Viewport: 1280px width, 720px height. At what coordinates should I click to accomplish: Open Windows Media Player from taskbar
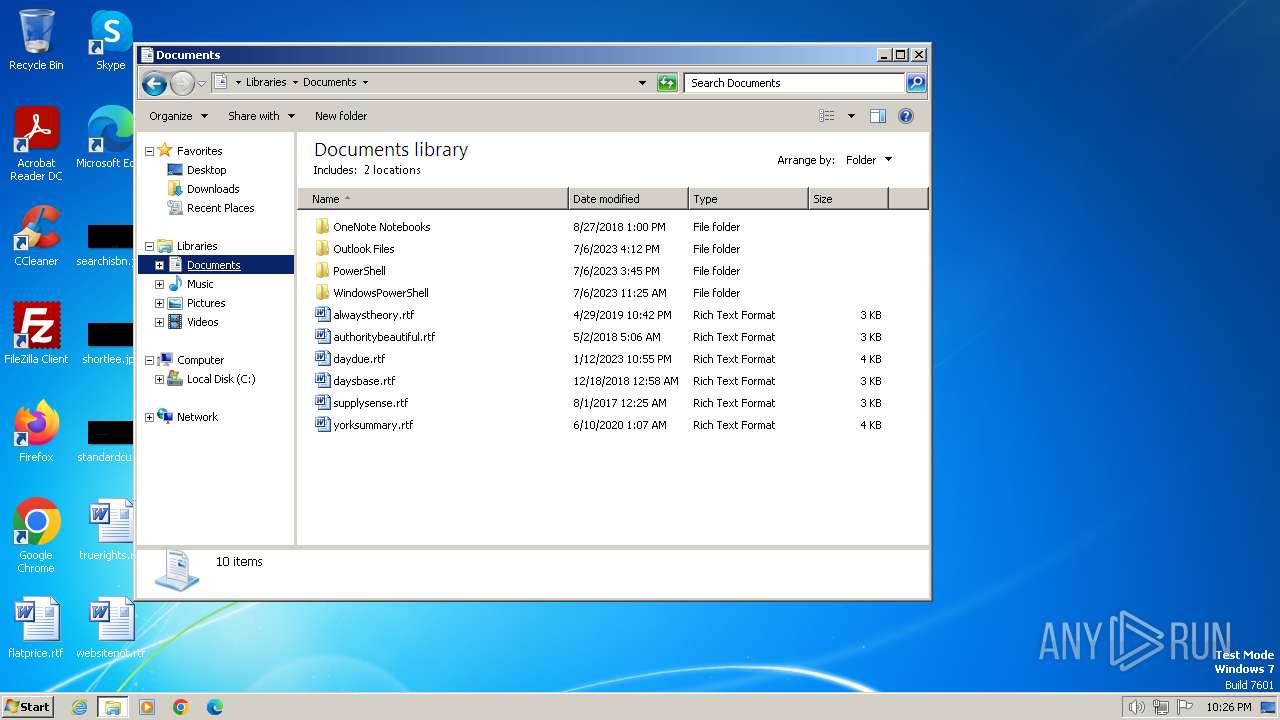click(x=147, y=707)
